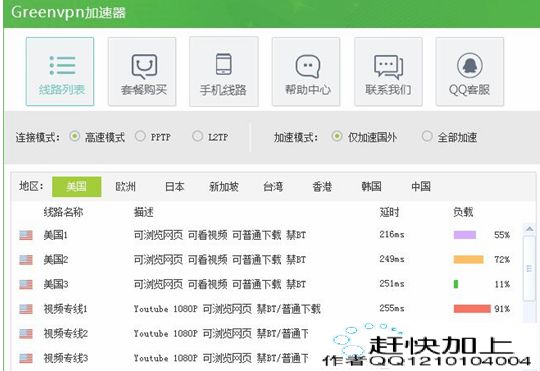This screenshot has height=371, width=540.
Task: Select 高速模式 connection mode
Action: [74, 136]
